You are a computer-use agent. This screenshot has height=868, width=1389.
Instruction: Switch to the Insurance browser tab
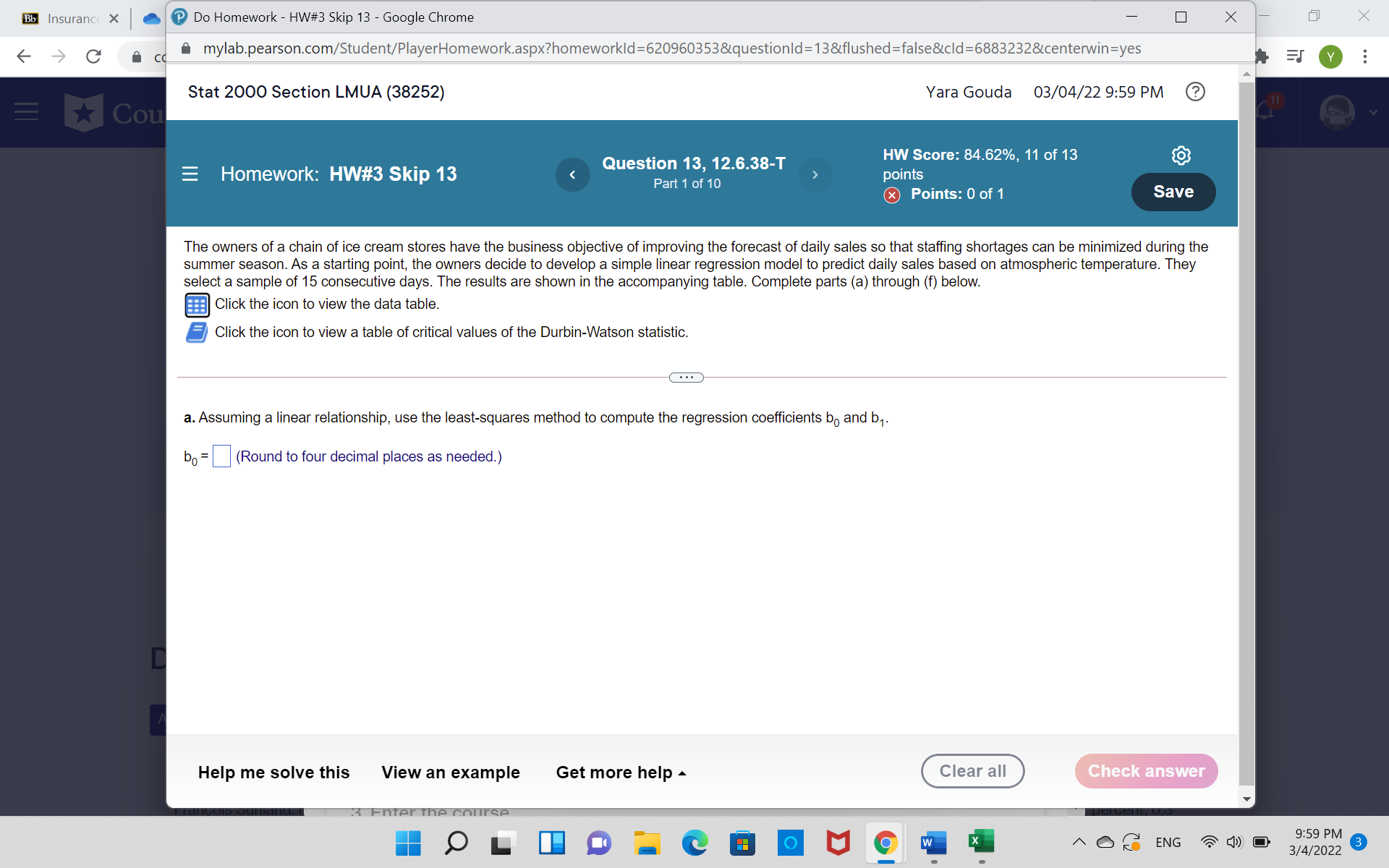click(x=72, y=19)
